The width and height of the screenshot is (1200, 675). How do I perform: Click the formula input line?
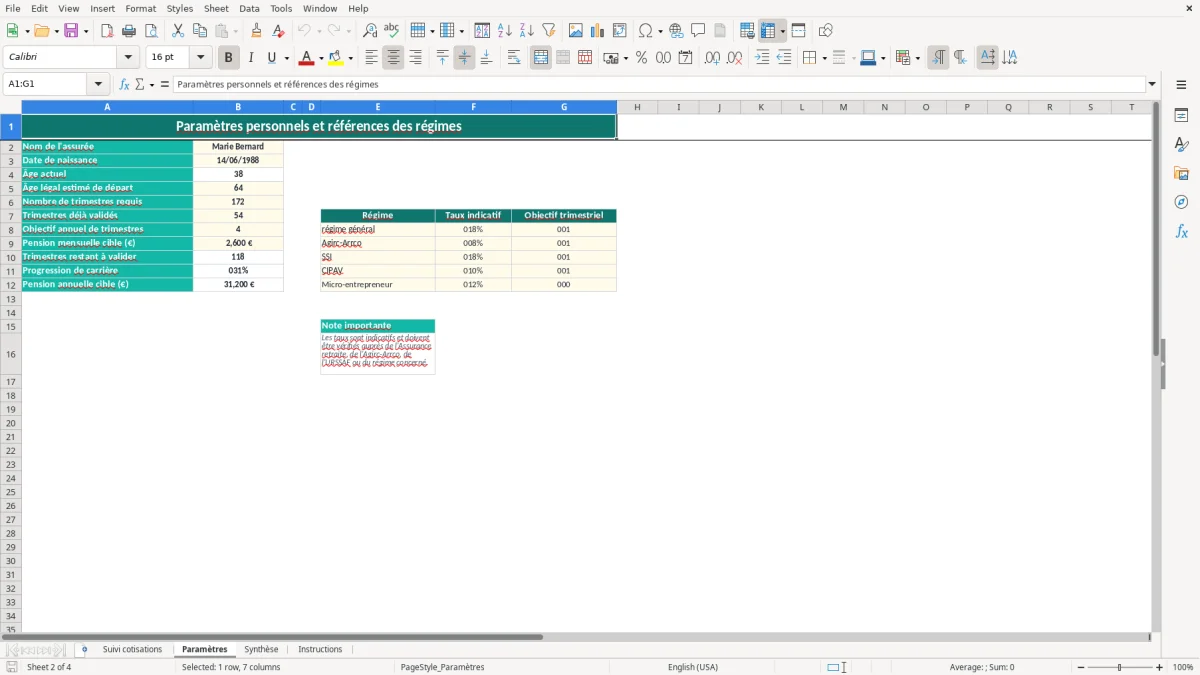point(659,84)
